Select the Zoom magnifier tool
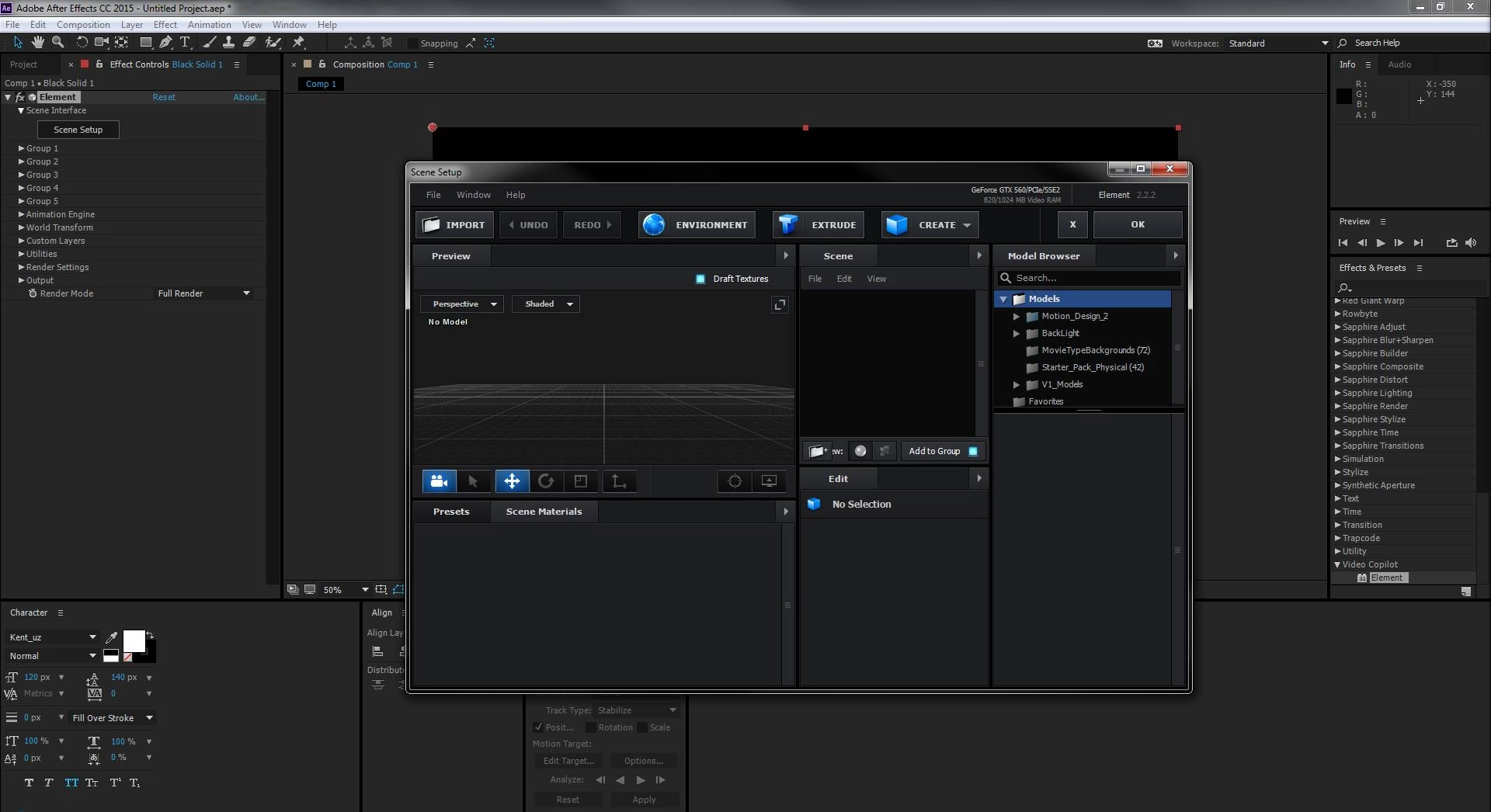 point(57,43)
